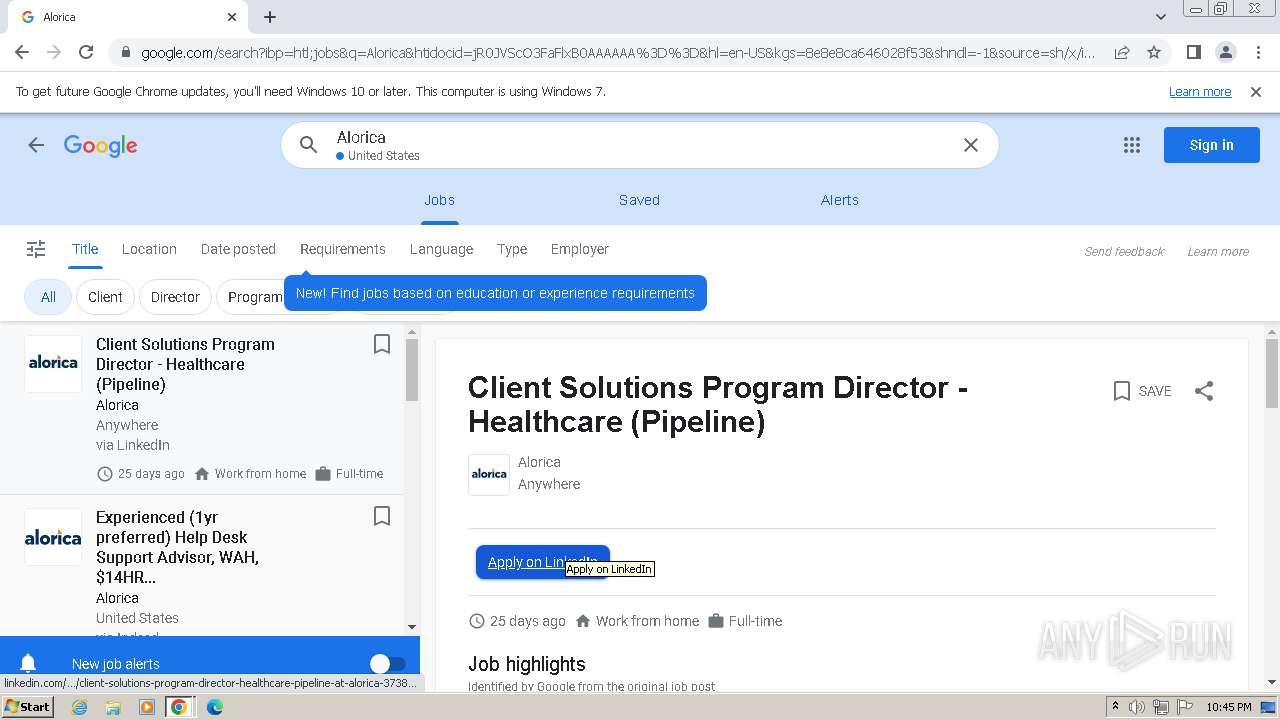The width and height of the screenshot is (1280, 720).
Task: Click the search magnifier icon
Action: pyautogui.click(x=309, y=145)
